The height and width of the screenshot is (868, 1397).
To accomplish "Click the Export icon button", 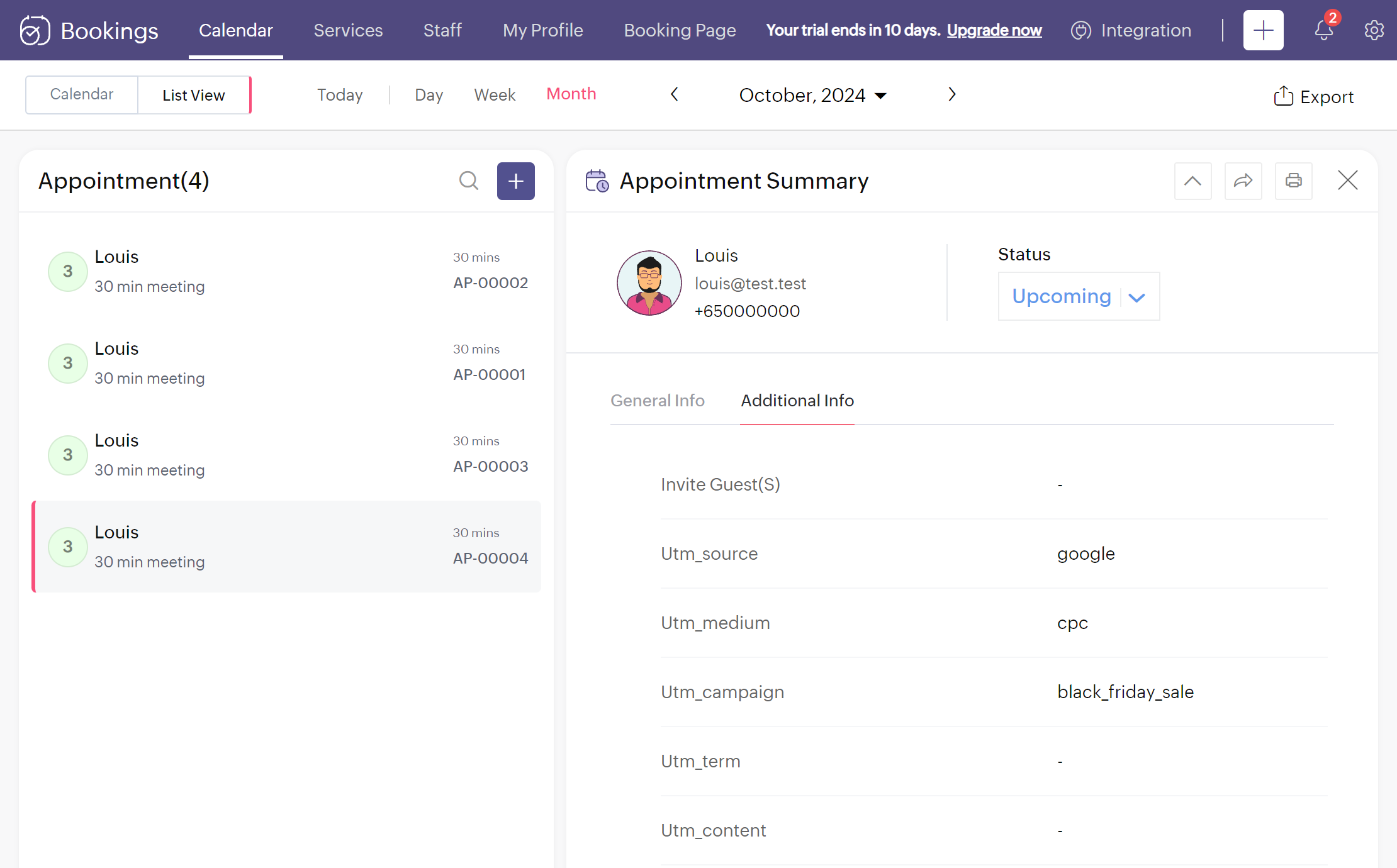I will click(1283, 96).
